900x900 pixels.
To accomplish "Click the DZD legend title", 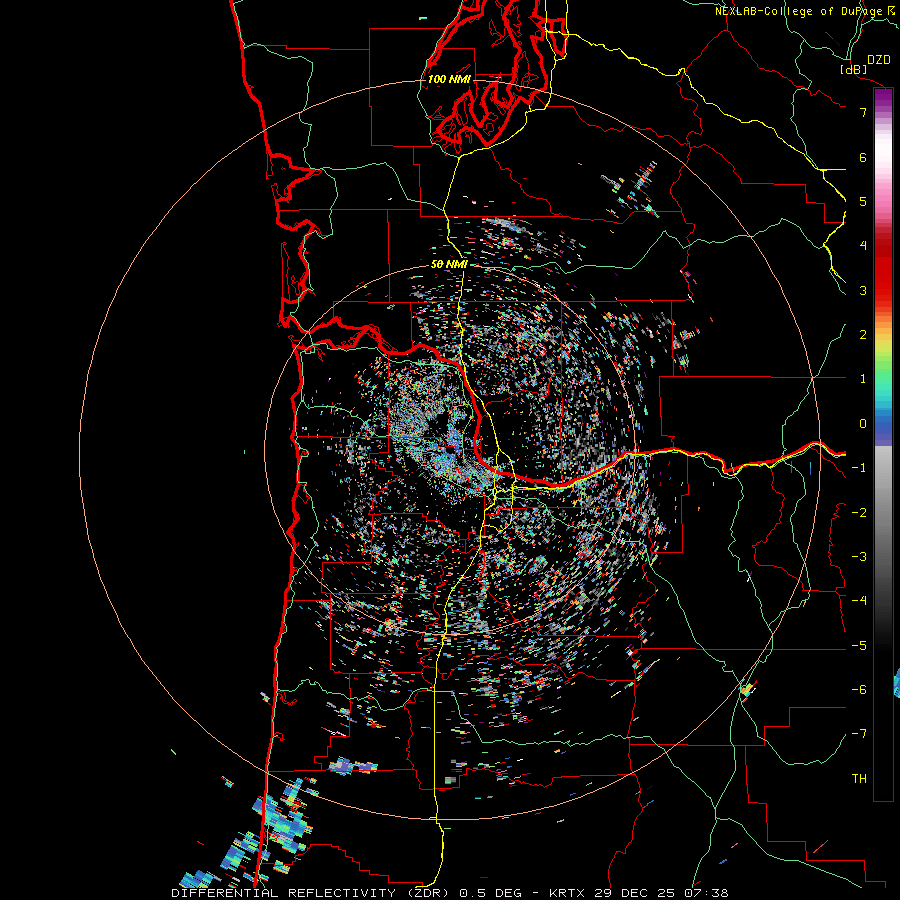I will [879, 60].
